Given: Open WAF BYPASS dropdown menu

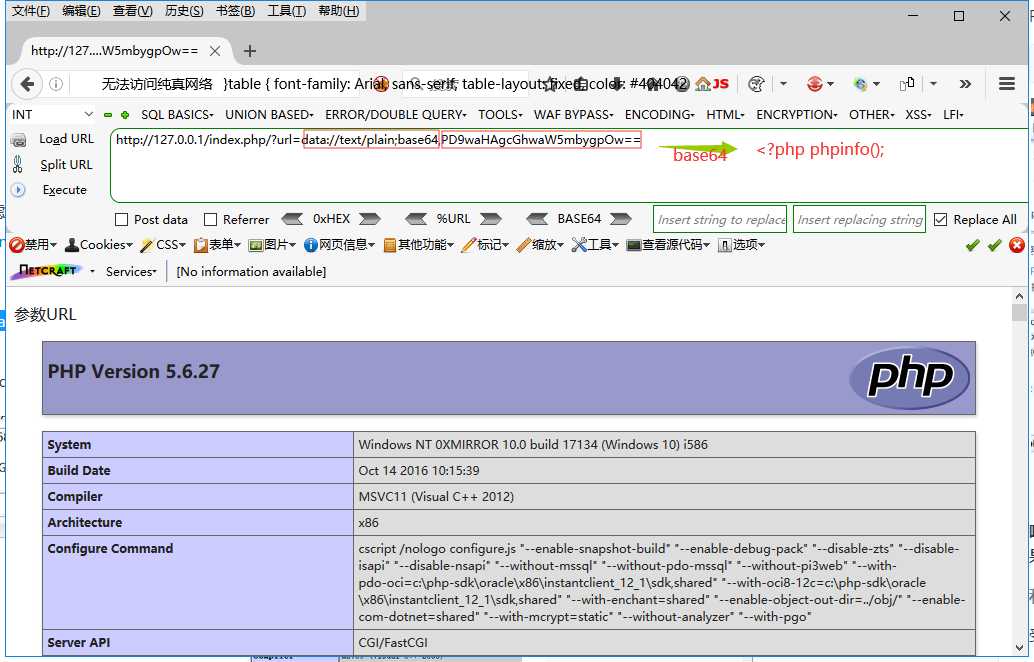Looking at the screenshot, I should coord(574,115).
